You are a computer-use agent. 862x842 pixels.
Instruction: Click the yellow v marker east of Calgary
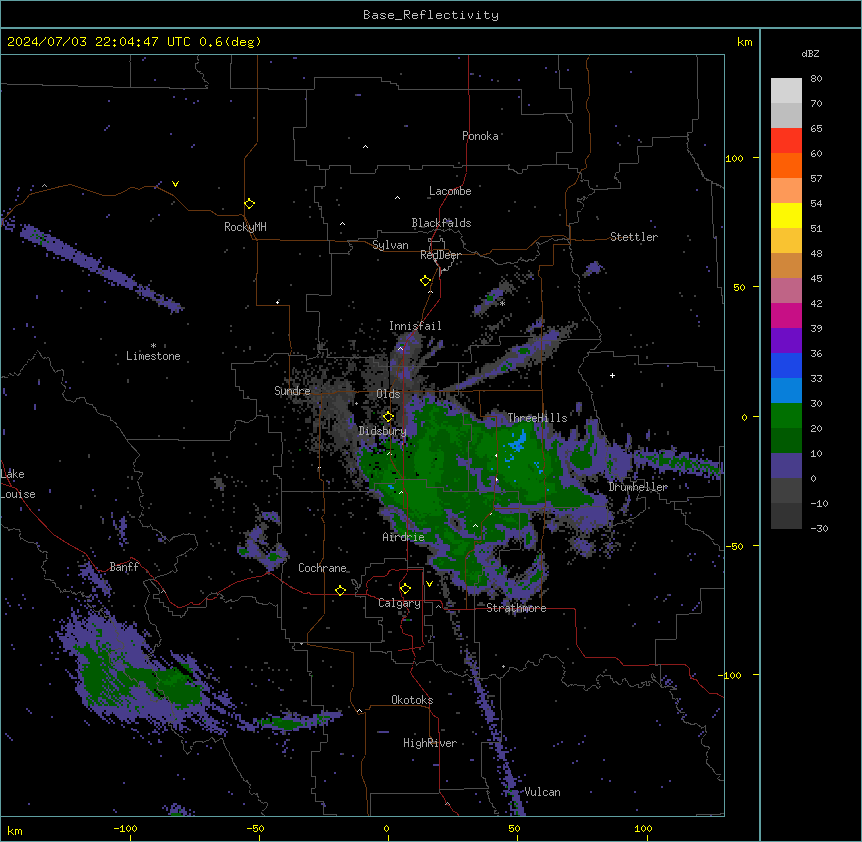pos(429,584)
